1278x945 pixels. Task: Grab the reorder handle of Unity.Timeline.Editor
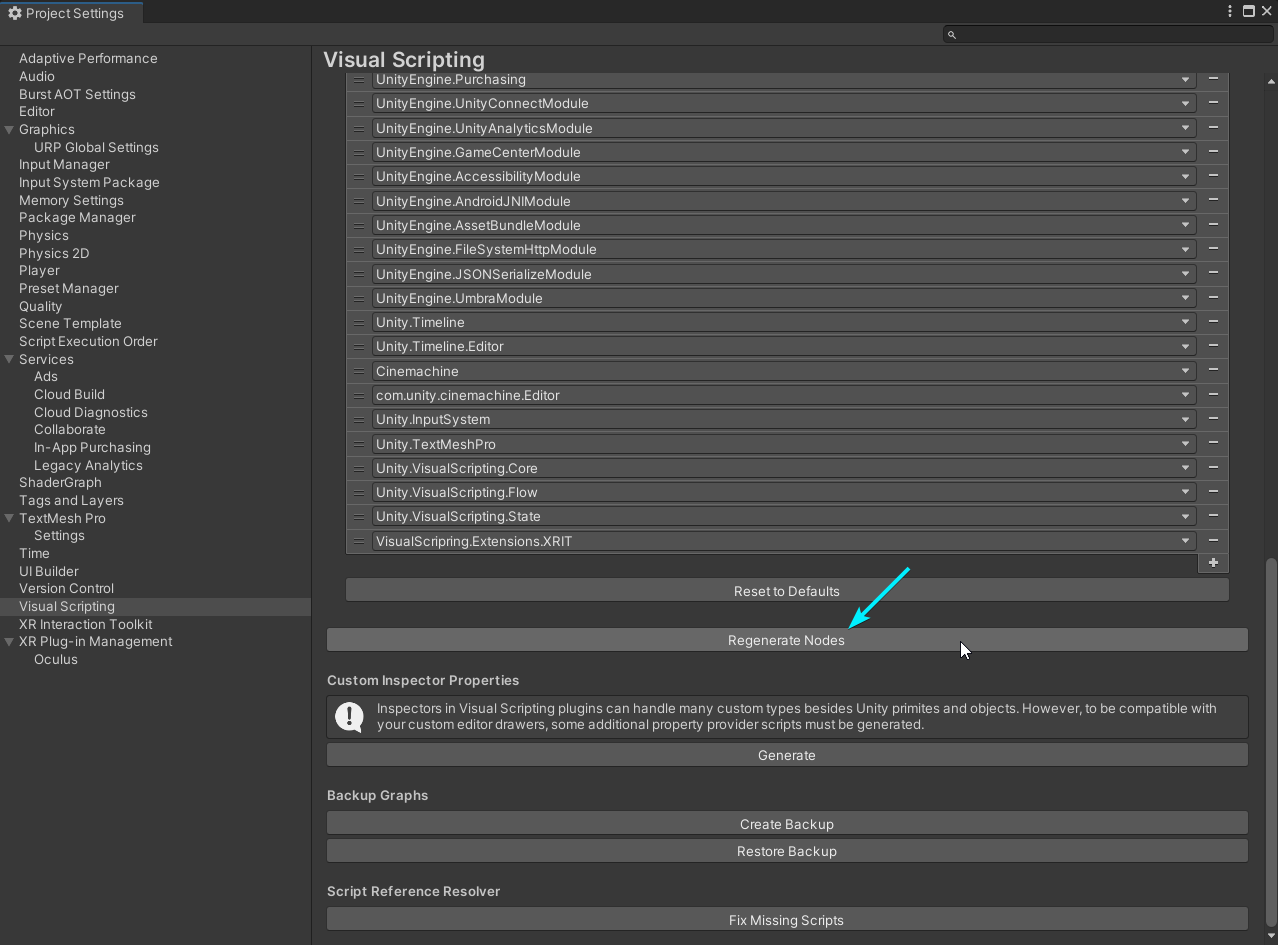pos(359,346)
